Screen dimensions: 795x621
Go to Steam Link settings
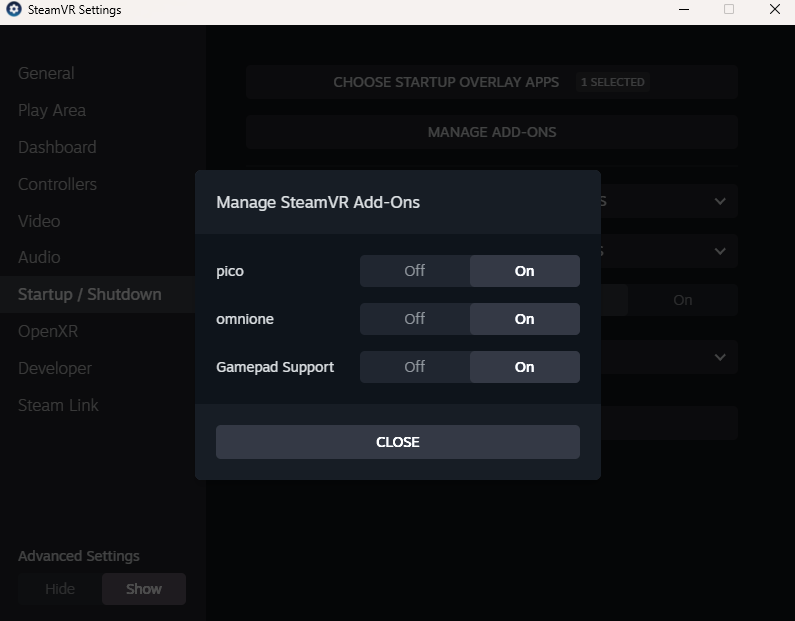(x=58, y=405)
